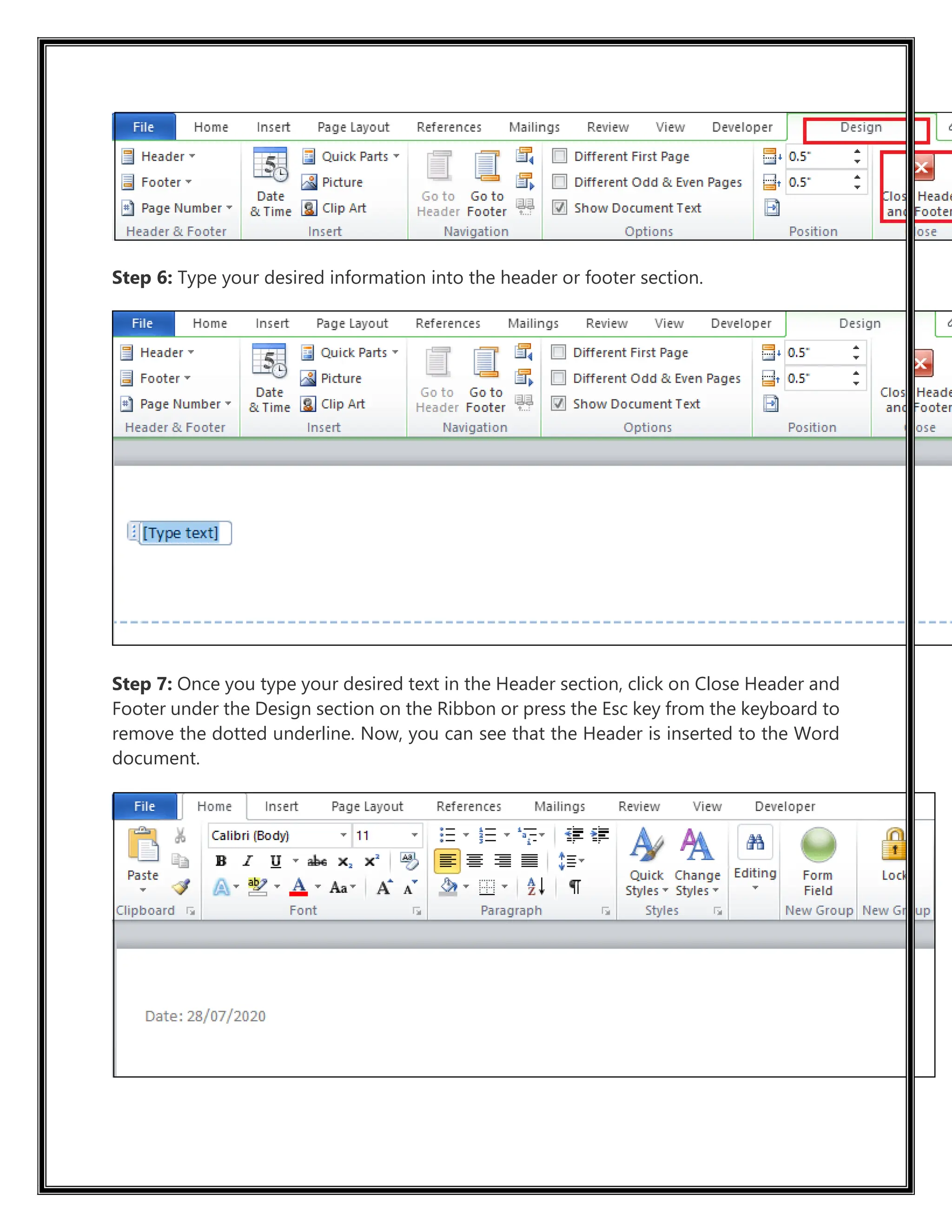Click Picture in ribbon above Step 6

[332, 182]
